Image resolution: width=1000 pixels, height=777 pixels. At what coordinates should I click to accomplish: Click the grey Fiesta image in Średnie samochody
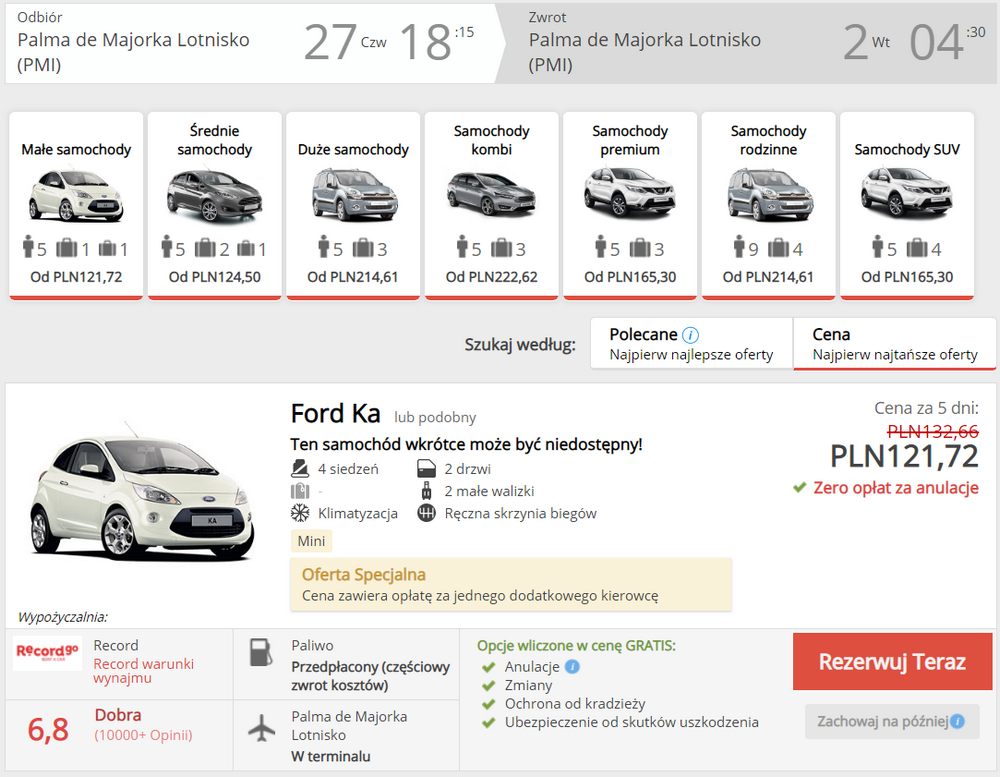(x=214, y=195)
